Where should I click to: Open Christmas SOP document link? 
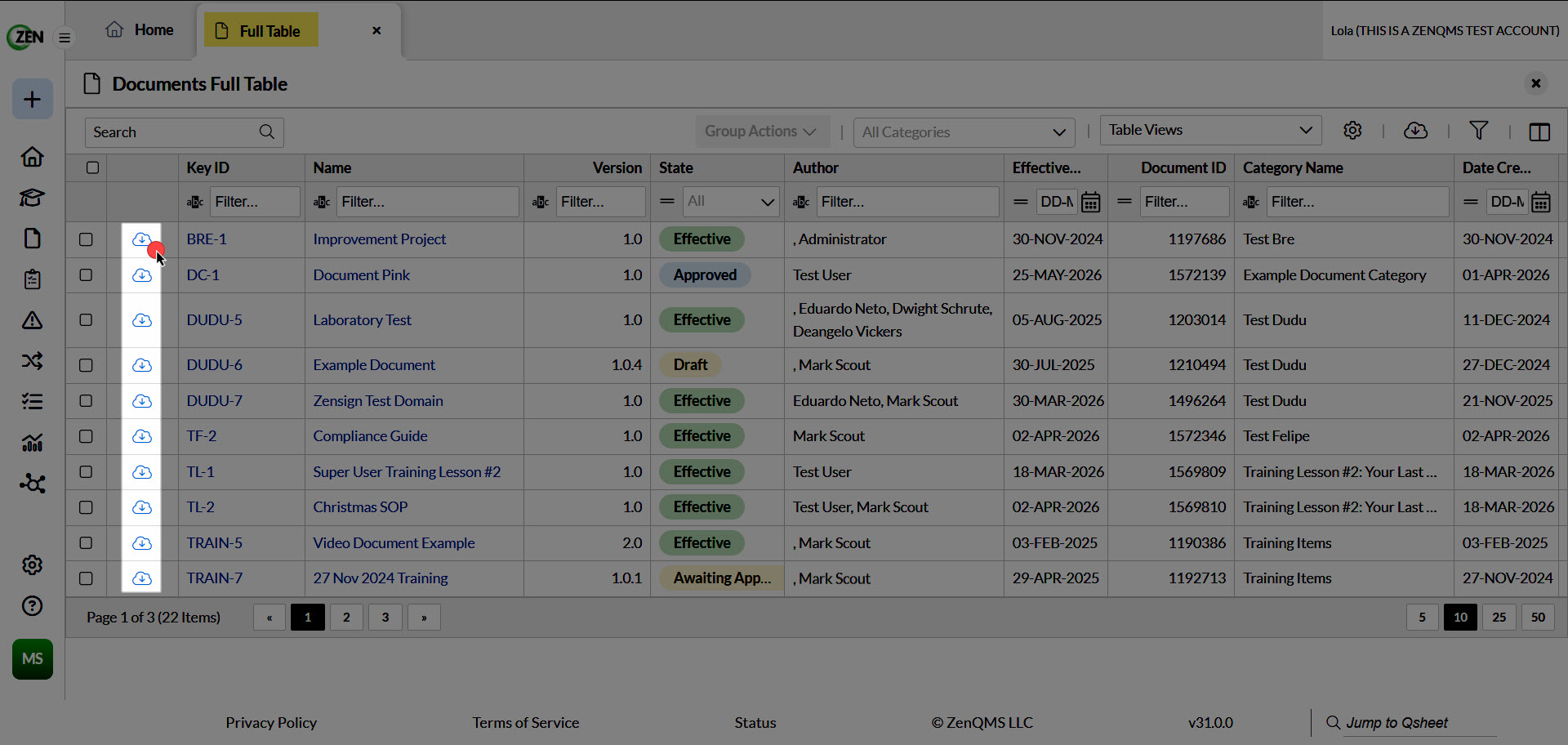(x=360, y=507)
